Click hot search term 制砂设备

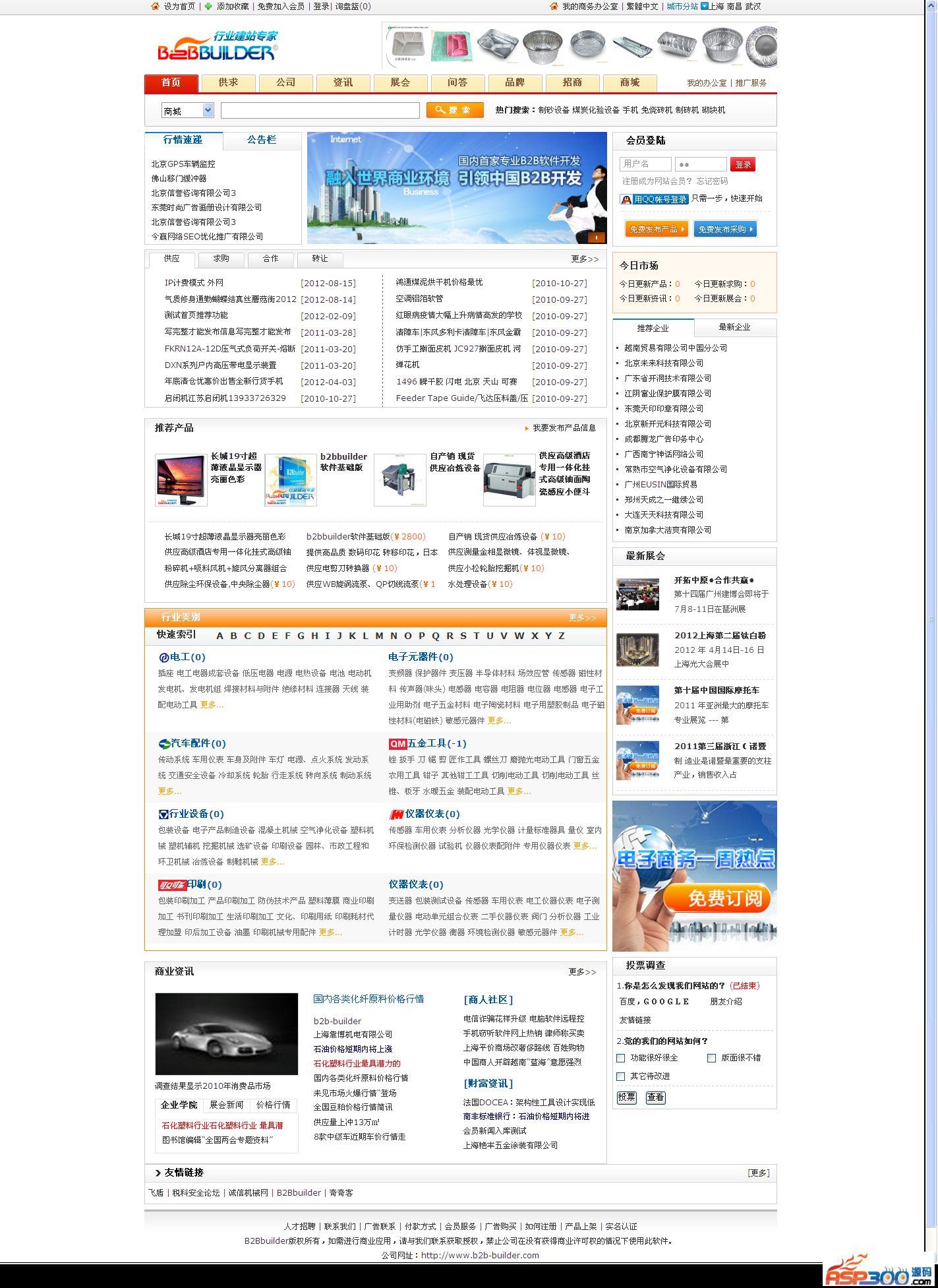pos(554,110)
